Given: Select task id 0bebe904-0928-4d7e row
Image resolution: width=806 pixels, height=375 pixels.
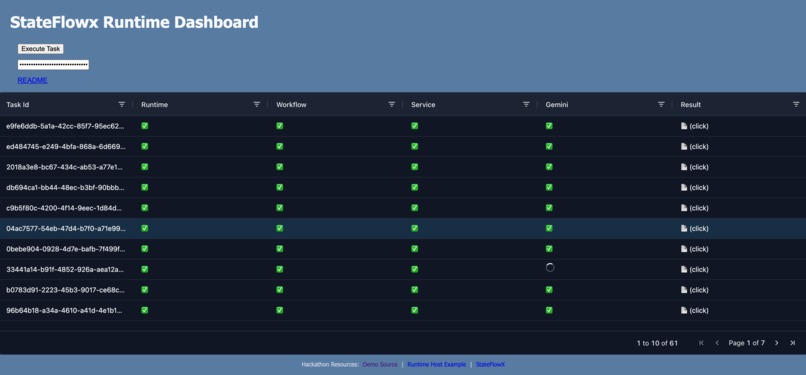Looking at the screenshot, I should [x=403, y=249].
